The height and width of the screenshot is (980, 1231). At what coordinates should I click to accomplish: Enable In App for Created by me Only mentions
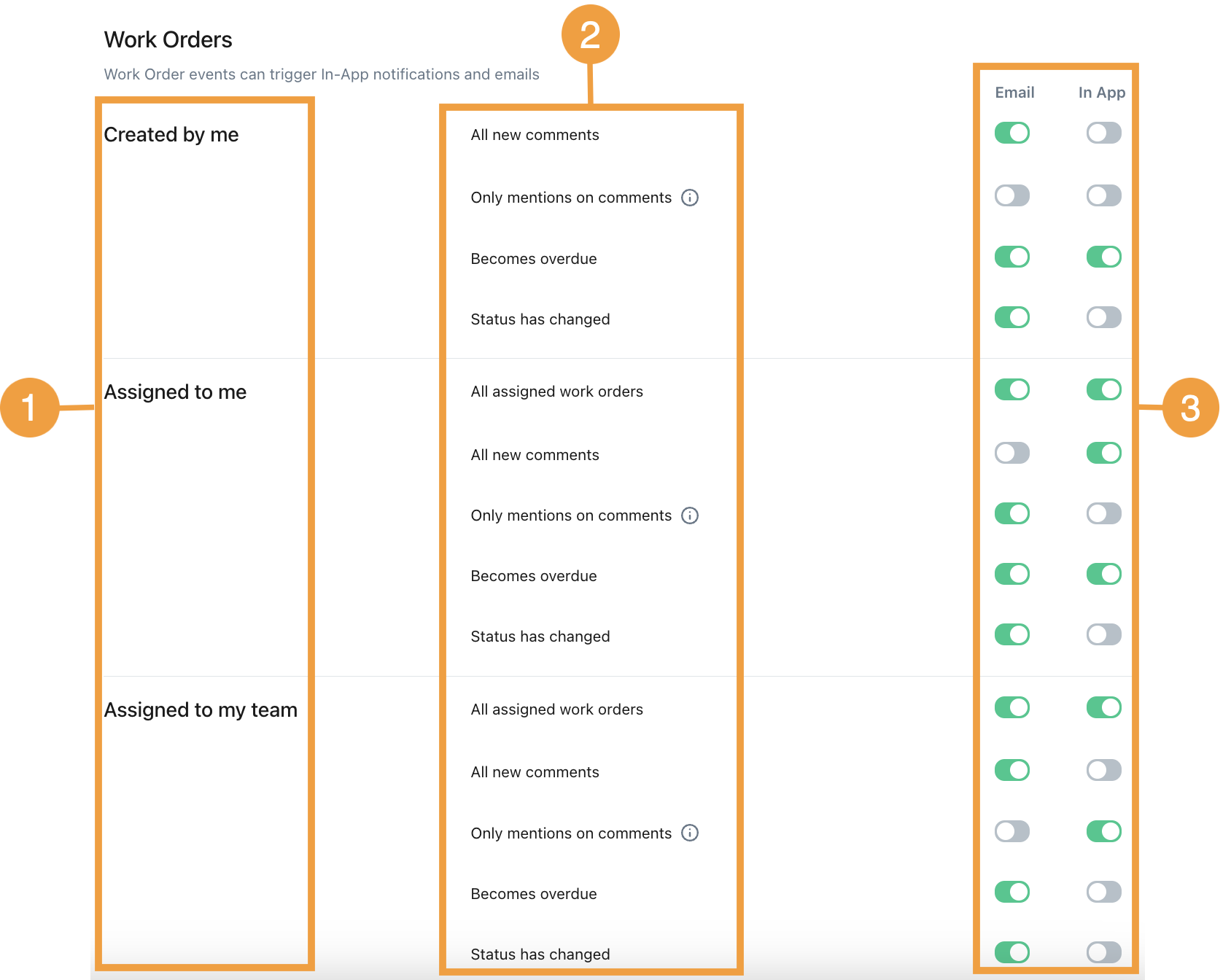(1104, 195)
